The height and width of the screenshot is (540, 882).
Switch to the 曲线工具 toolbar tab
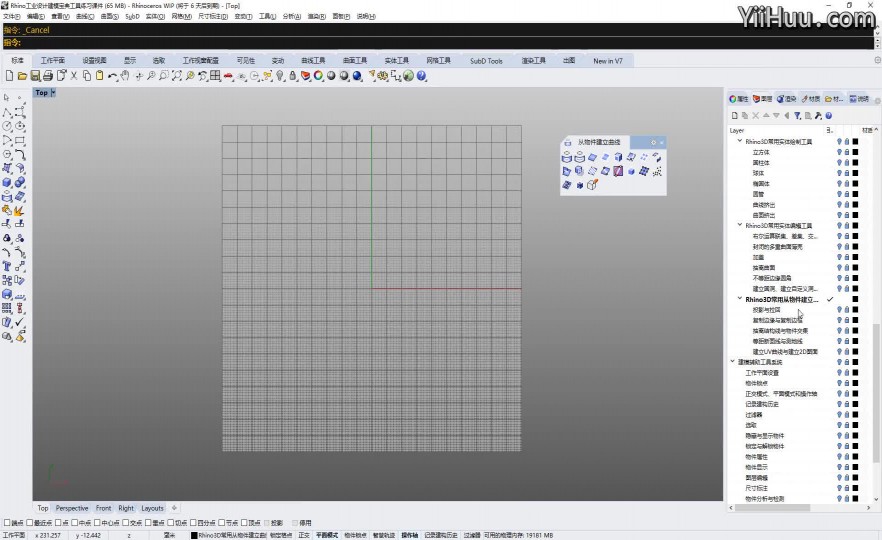(313, 60)
